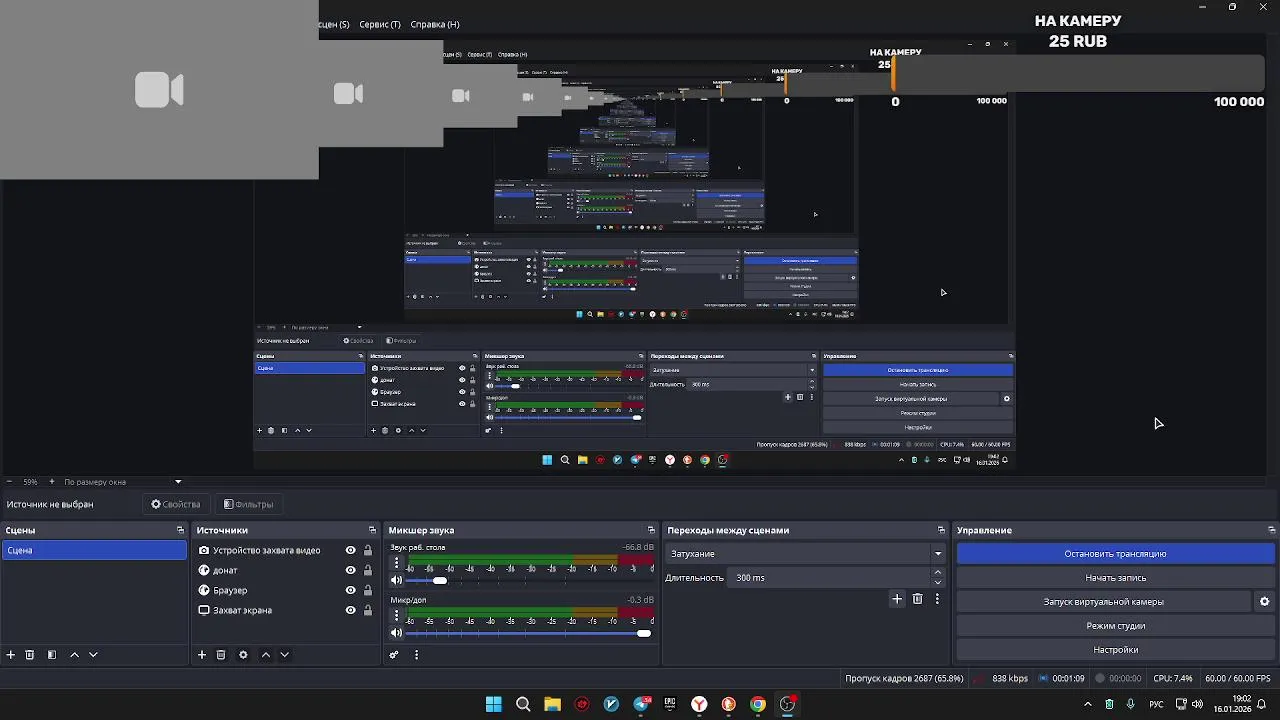Move source up arrow in Источники panel

coord(266,655)
